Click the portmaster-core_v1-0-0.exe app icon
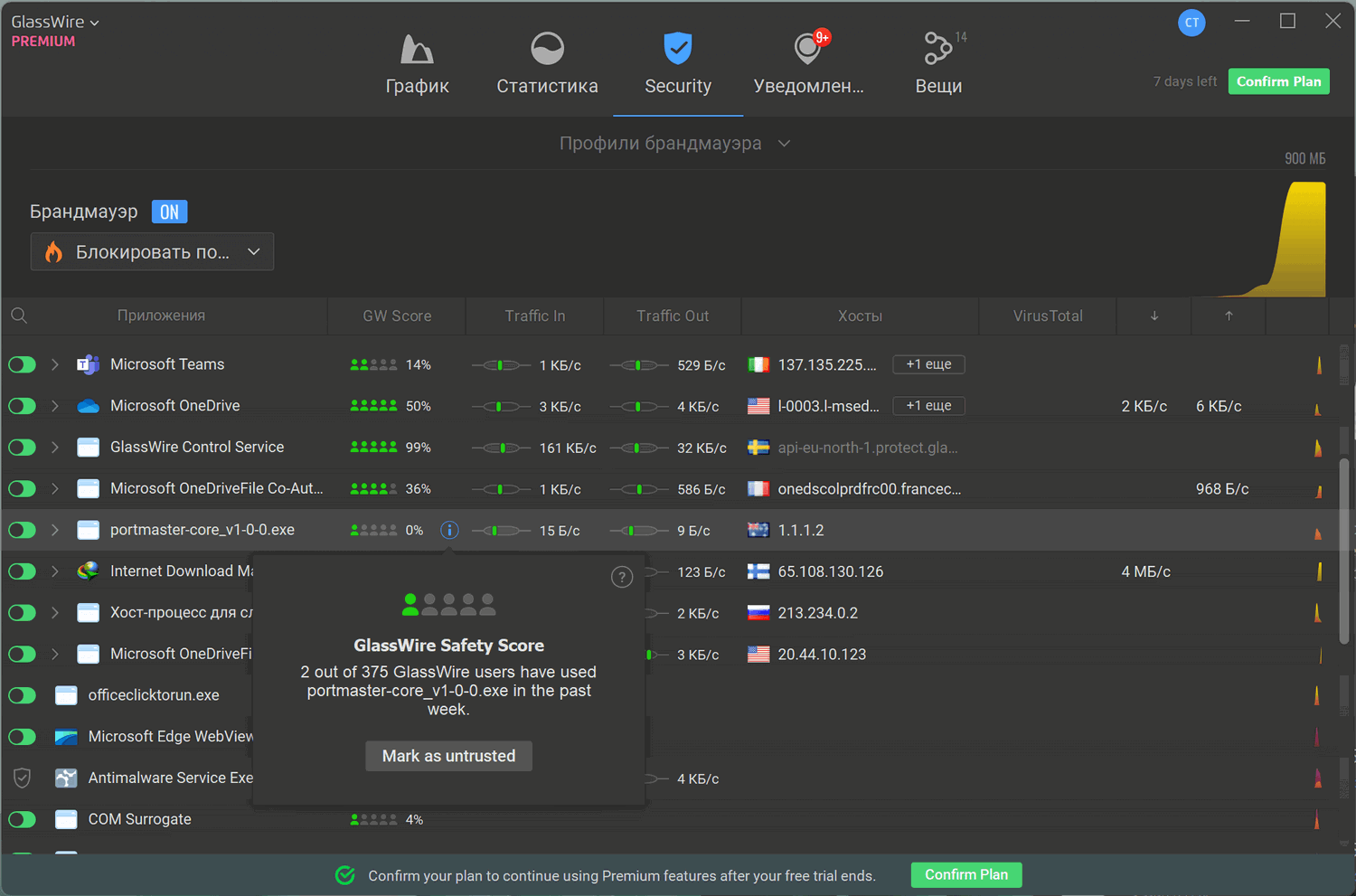The width and height of the screenshot is (1356, 896). coord(88,530)
